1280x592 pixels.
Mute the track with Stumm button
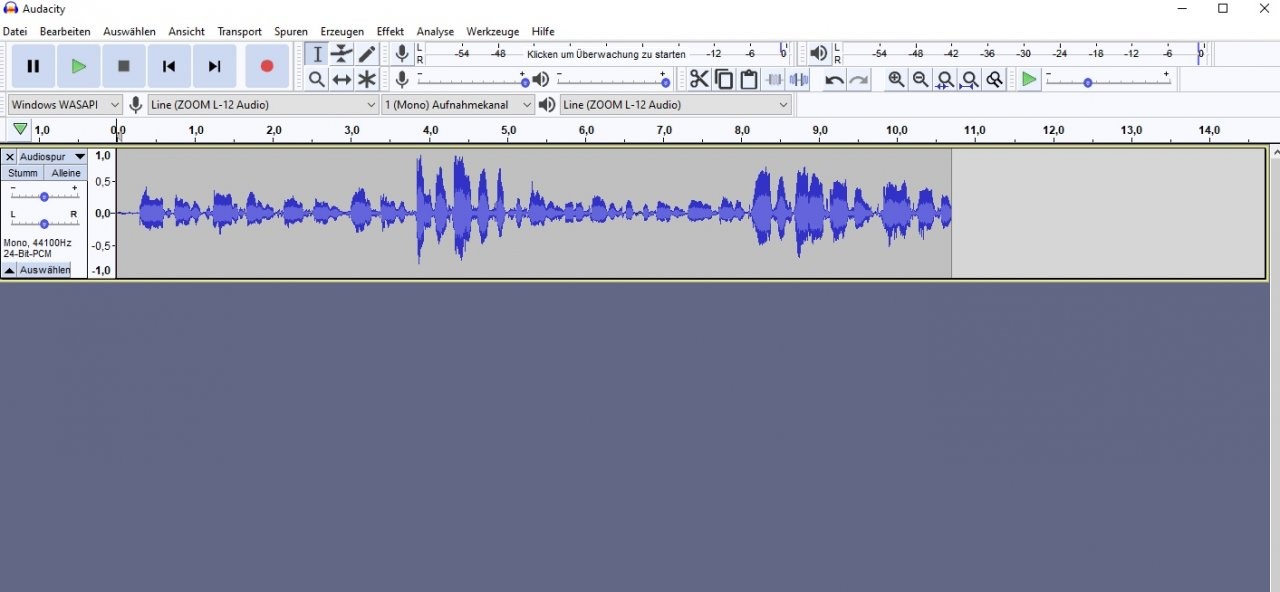pos(22,173)
